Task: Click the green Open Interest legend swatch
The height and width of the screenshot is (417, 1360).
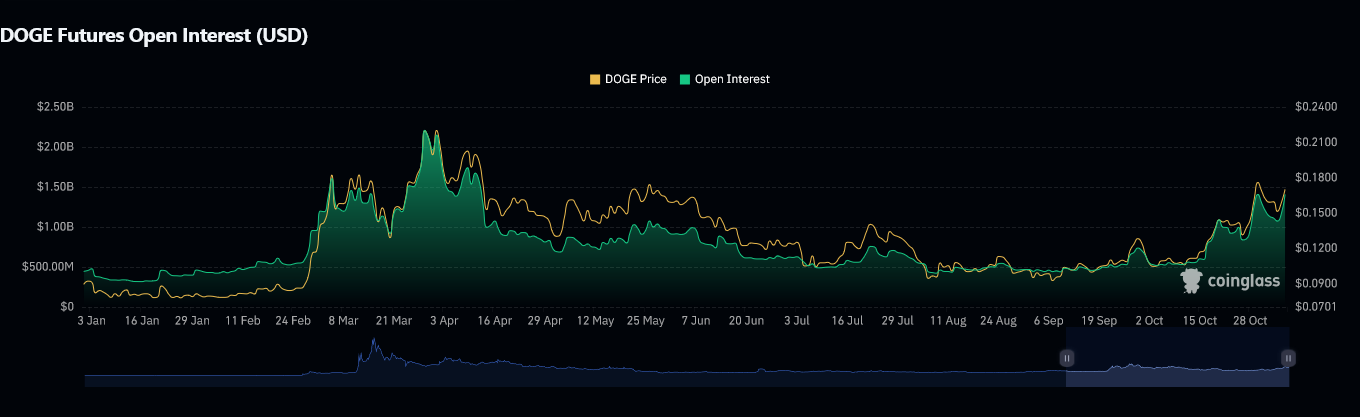Action: (685, 79)
